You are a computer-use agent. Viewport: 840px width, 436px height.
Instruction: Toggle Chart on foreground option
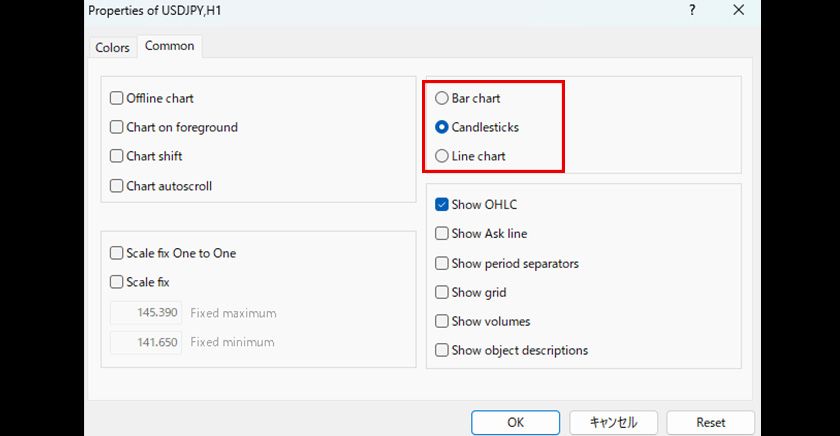[117, 128]
